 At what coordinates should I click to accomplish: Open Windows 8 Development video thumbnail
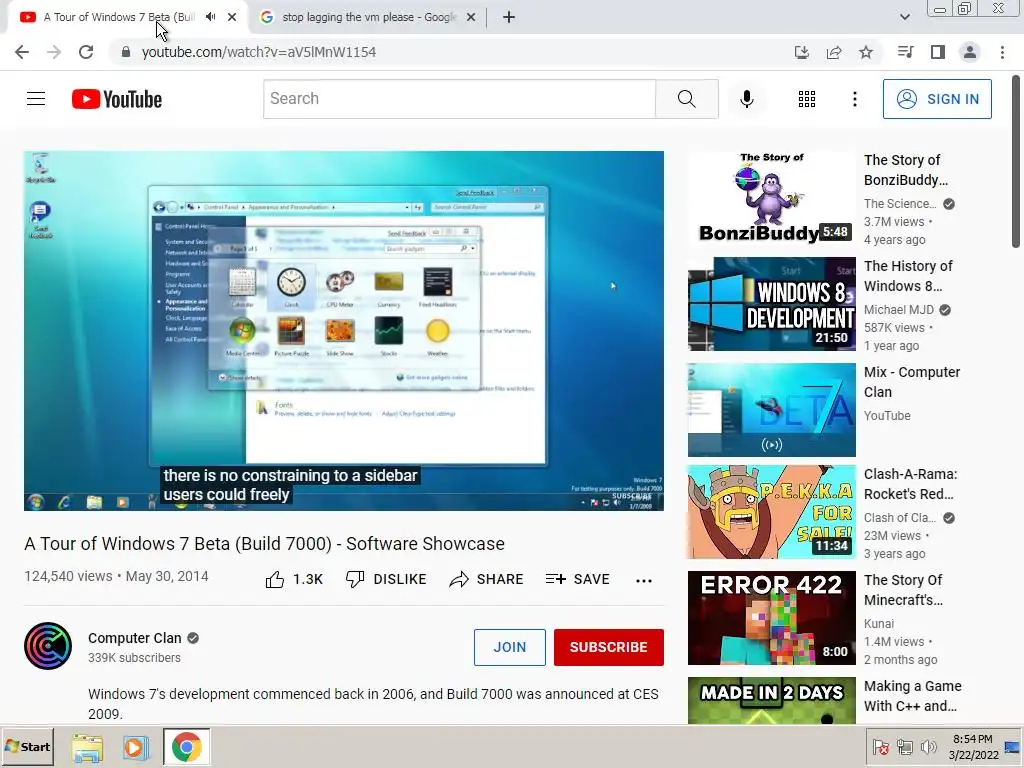(x=771, y=304)
